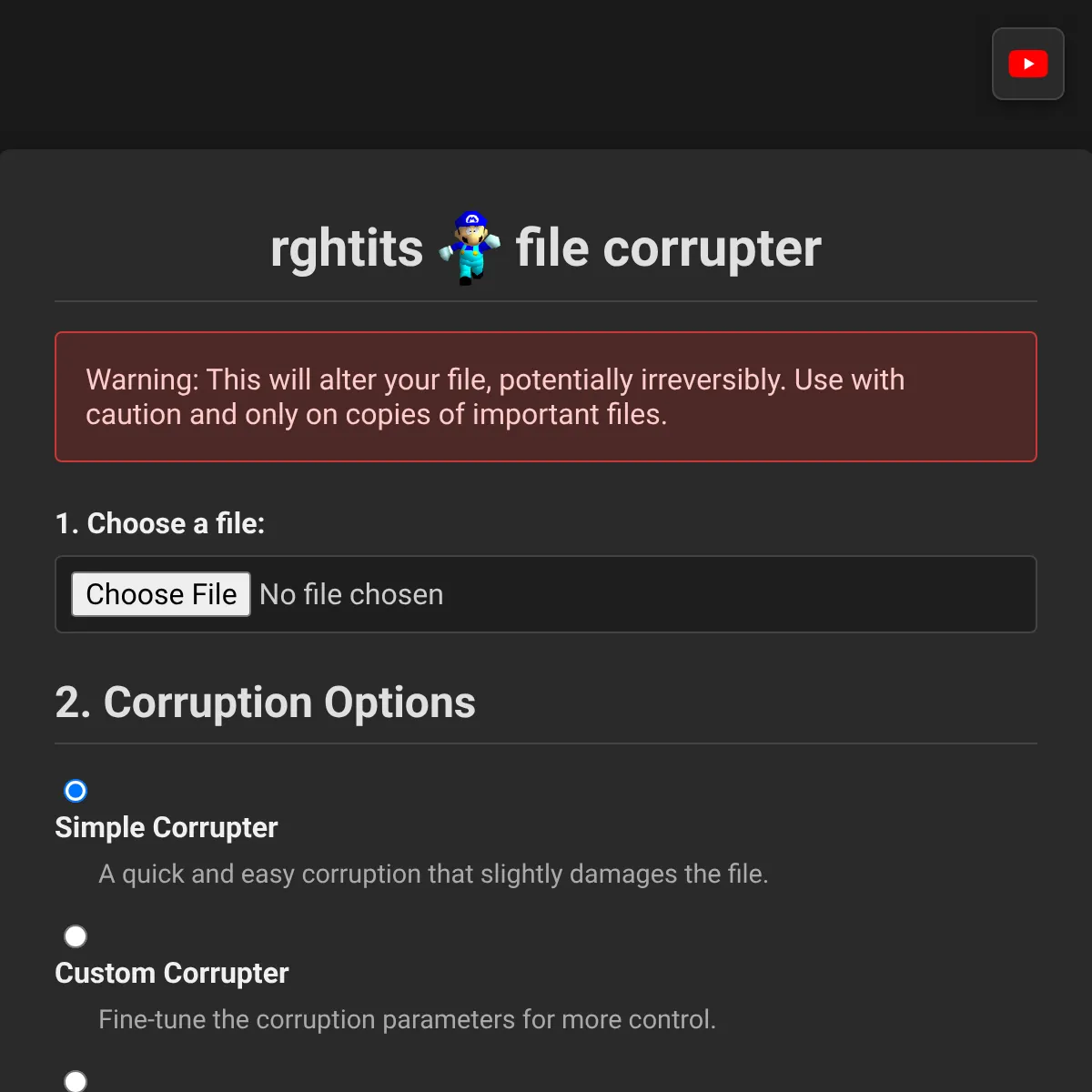Click the Custom Corrupter description text

[x=407, y=1019]
